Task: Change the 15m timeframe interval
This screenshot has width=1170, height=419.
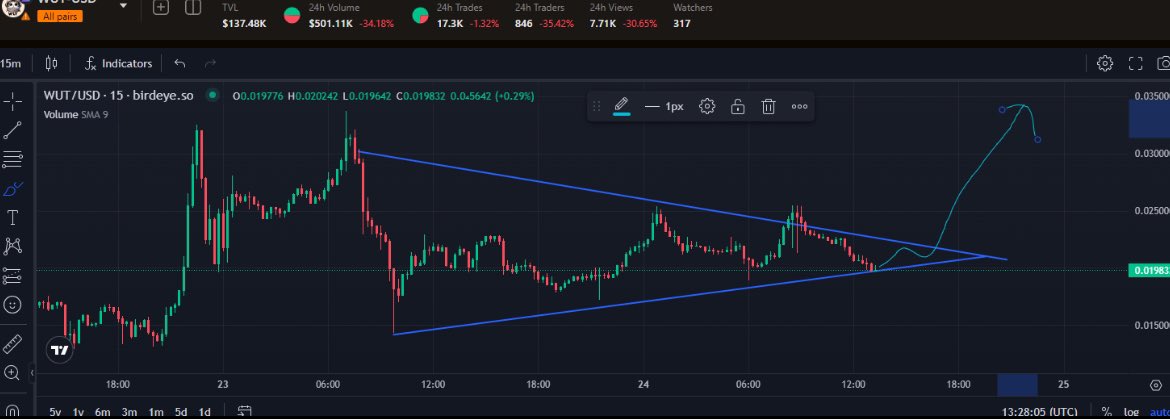Action: pos(10,63)
